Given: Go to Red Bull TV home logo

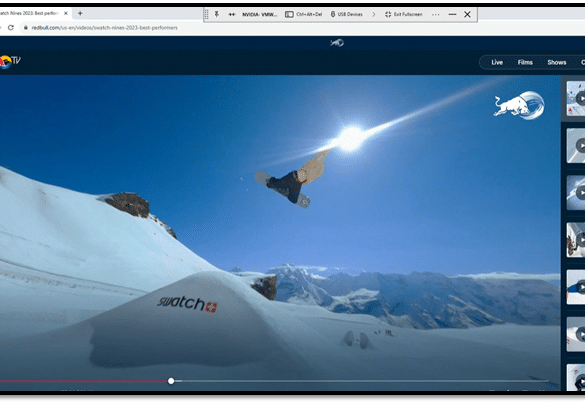Looking at the screenshot, I should click(10, 62).
